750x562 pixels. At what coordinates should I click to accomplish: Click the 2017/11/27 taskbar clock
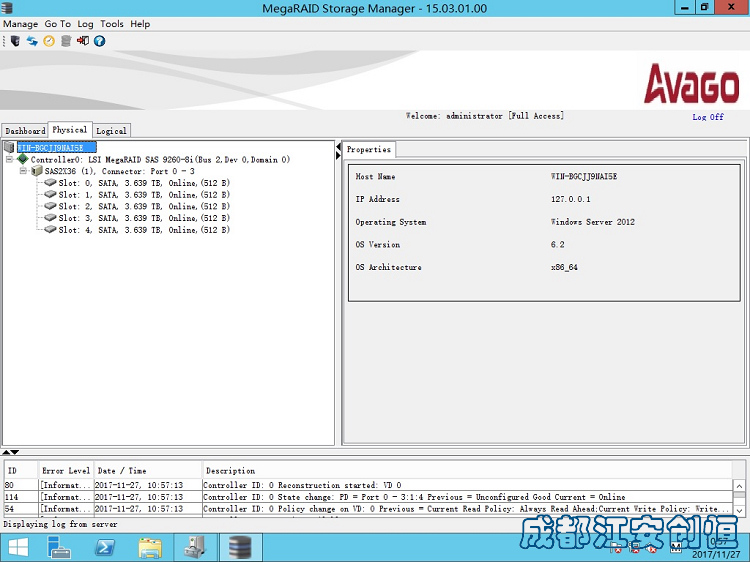716,555
